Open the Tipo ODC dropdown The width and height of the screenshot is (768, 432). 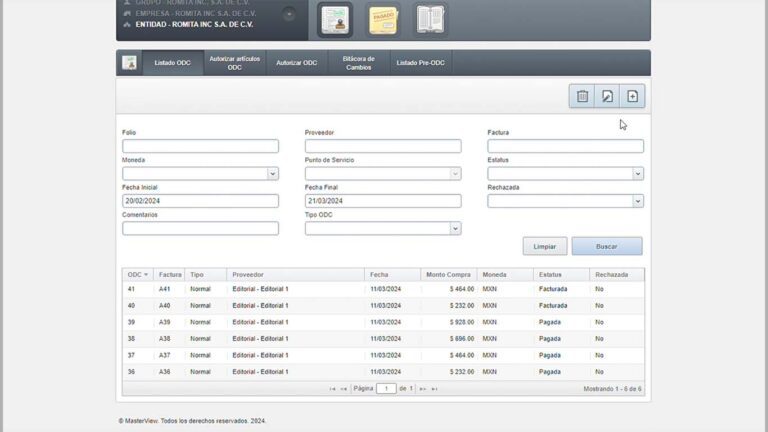click(455, 228)
